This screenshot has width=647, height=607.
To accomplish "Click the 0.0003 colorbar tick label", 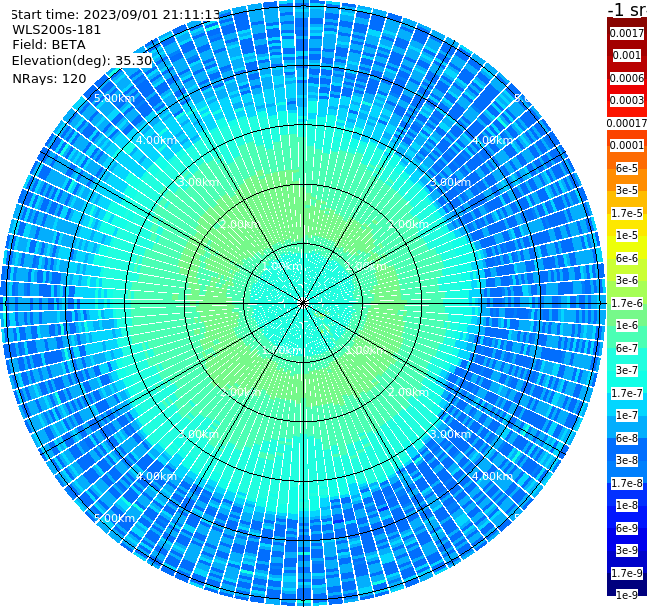I will click(x=627, y=100).
